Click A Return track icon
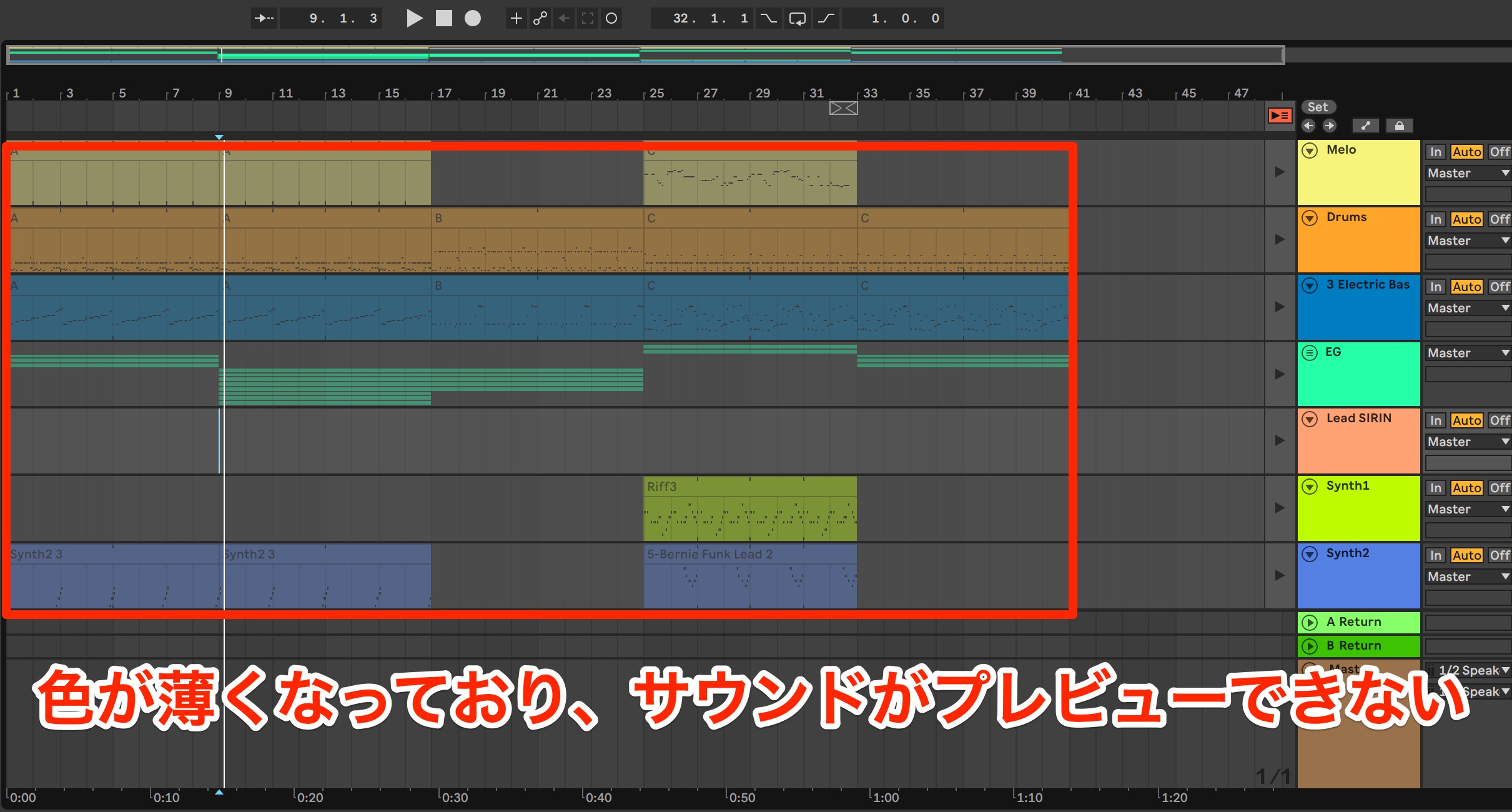The height and width of the screenshot is (812, 1512). 1310,622
